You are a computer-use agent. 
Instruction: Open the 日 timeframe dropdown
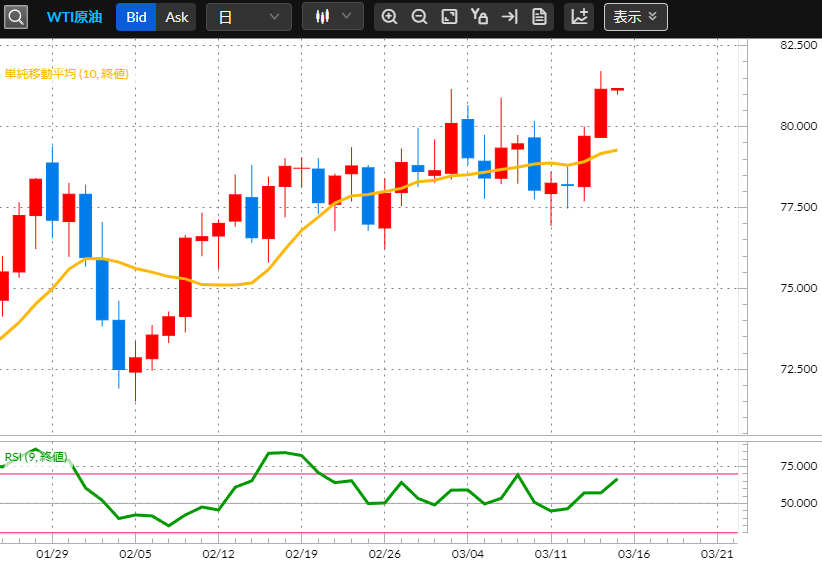point(249,17)
